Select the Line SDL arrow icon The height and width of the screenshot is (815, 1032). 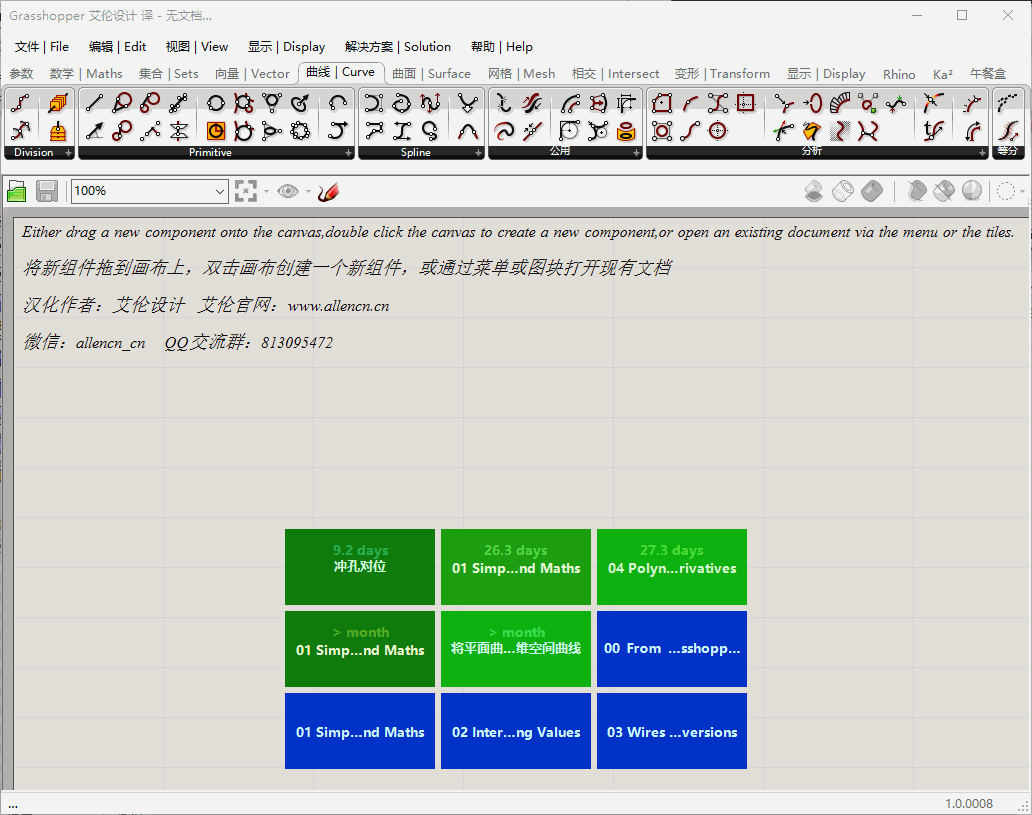click(94, 131)
